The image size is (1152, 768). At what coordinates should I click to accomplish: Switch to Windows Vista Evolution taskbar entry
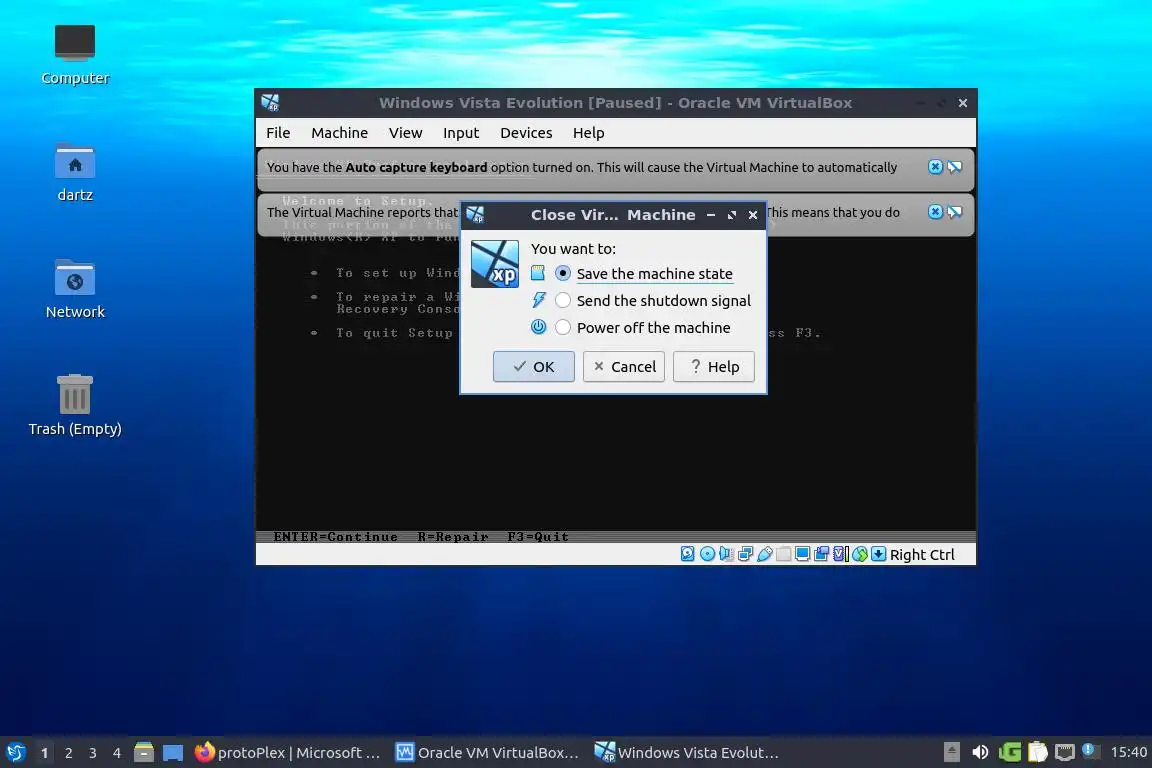coord(687,753)
